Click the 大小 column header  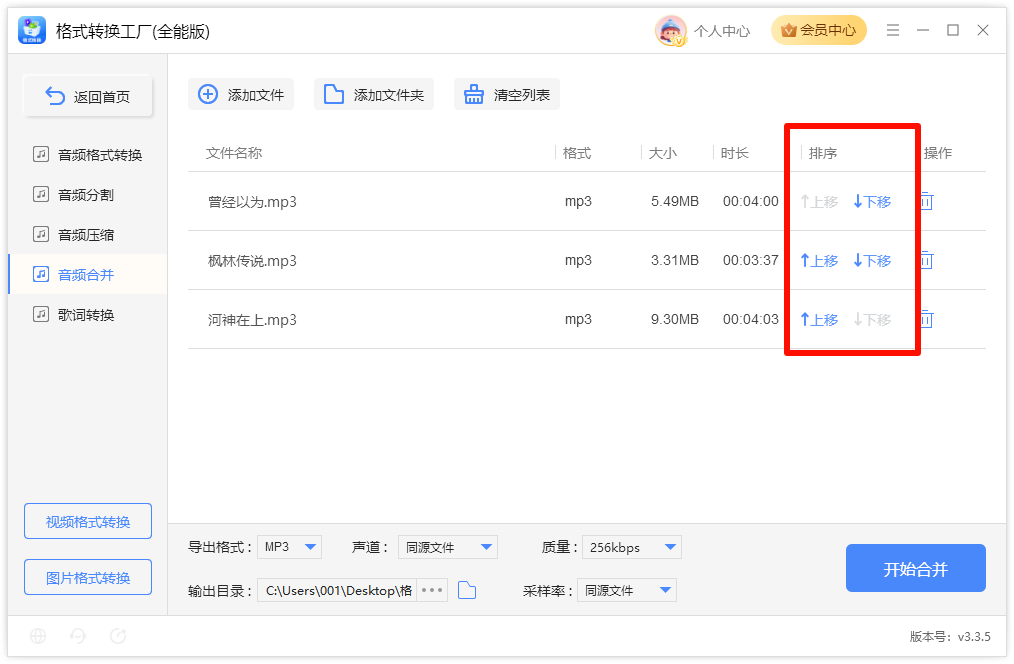(663, 153)
